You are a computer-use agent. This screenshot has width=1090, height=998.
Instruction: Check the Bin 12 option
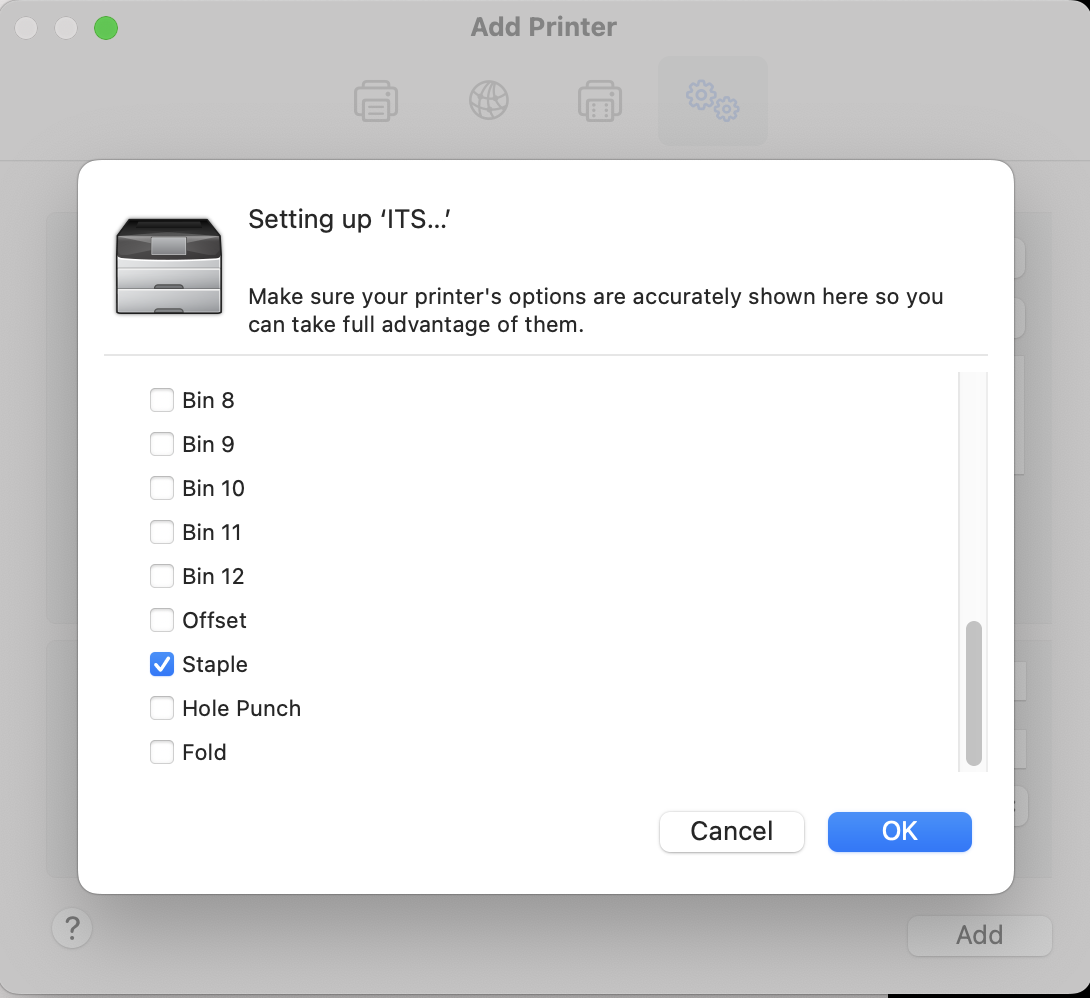162,576
